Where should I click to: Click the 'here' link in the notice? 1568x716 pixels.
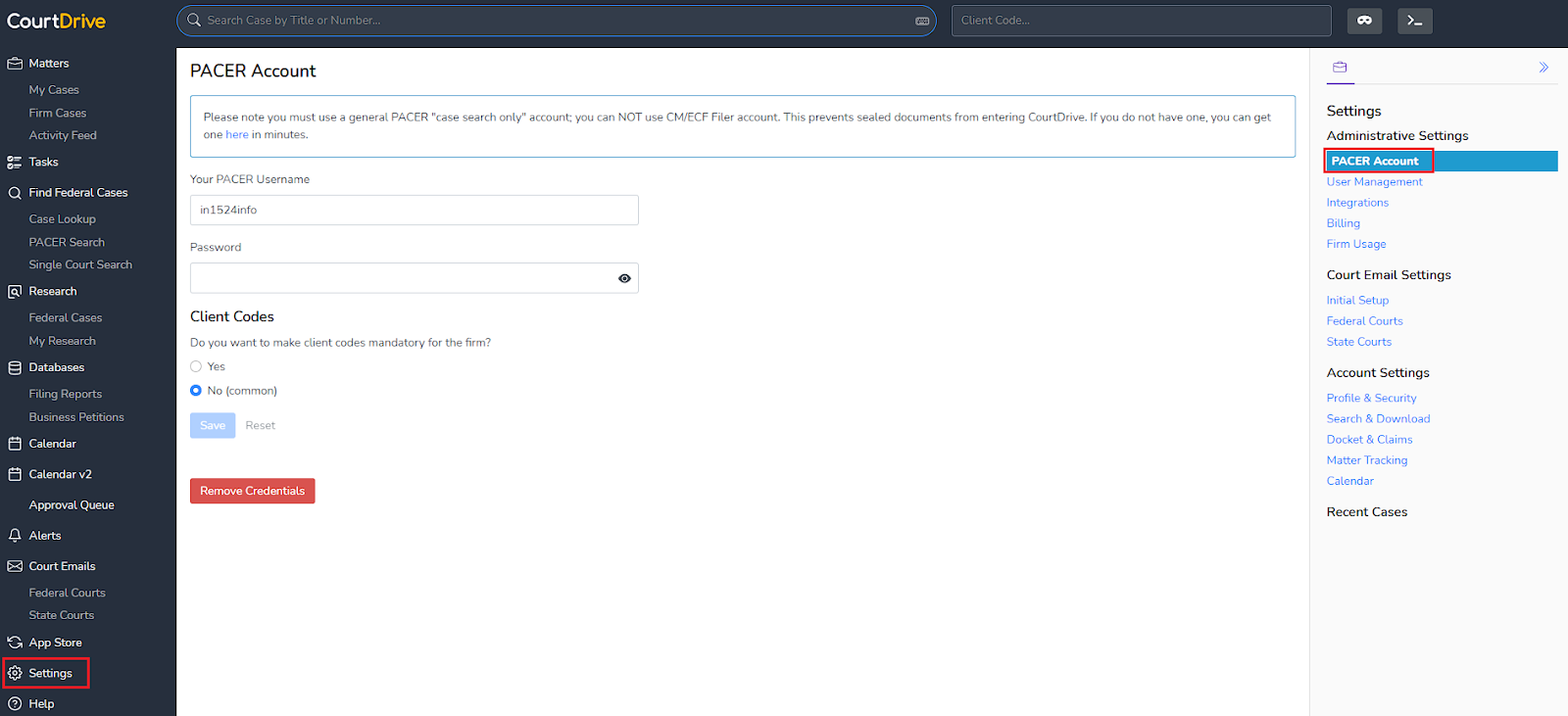(x=237, y=135)
